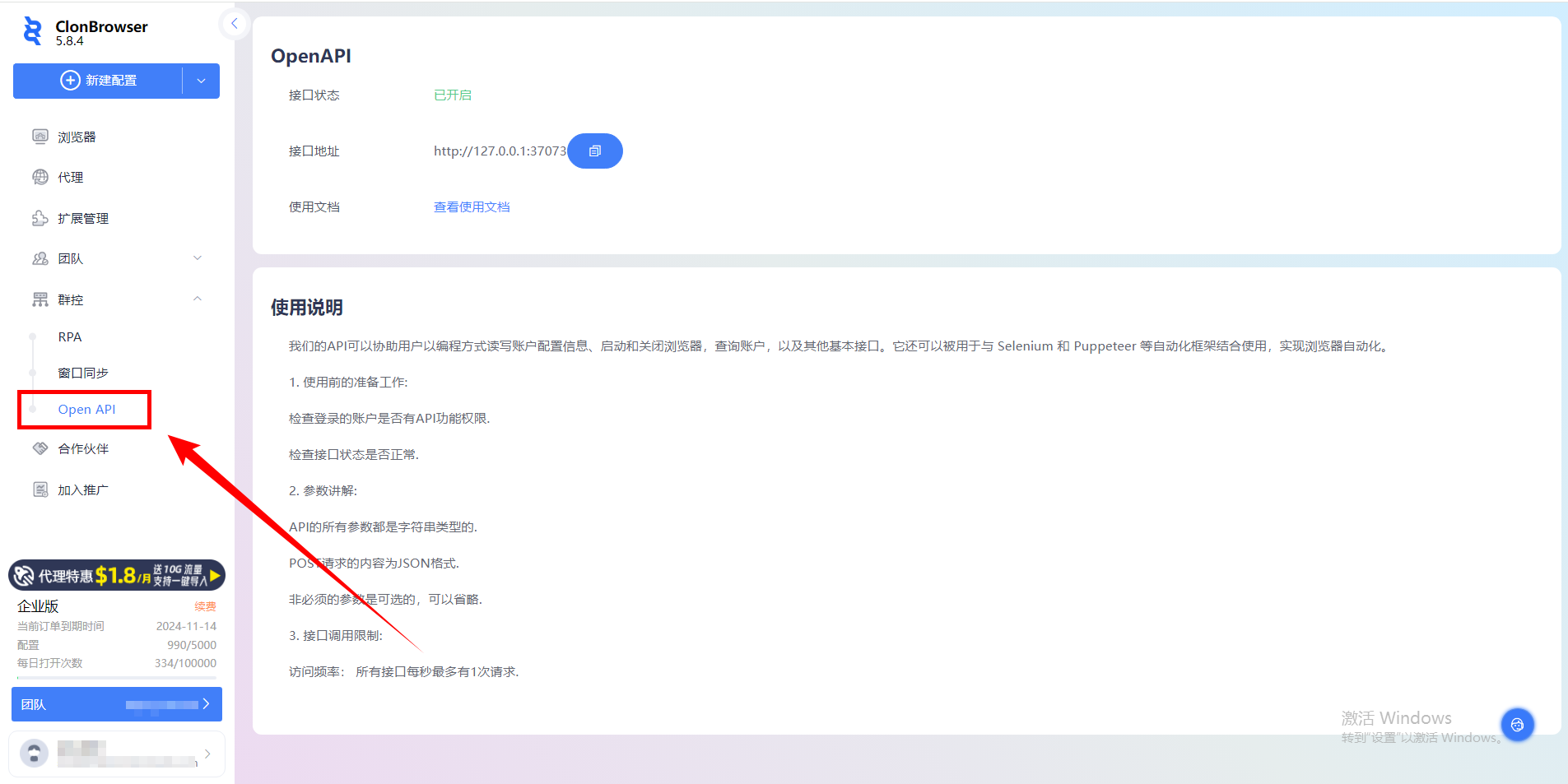Click the handshake icon beside 合作伙伴
This screenshot has height=784, width=1568.
[40, 448]
